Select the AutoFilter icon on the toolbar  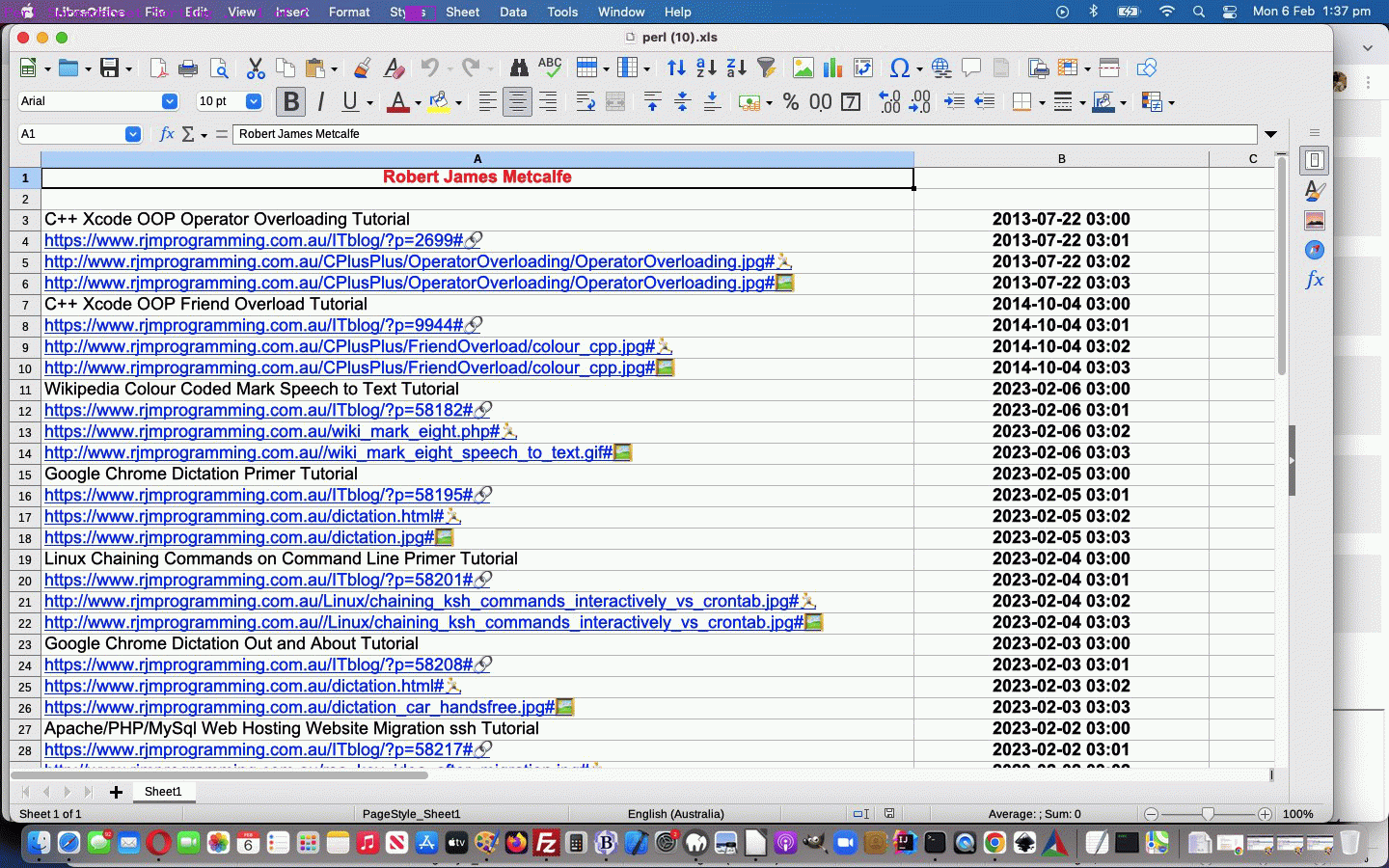point(767,68)
